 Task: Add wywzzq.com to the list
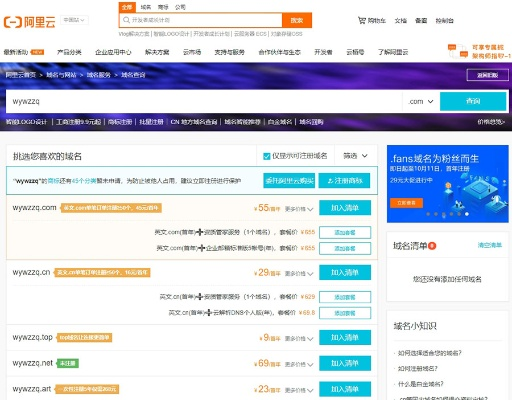pyautogui.click(x=345, y=208)
